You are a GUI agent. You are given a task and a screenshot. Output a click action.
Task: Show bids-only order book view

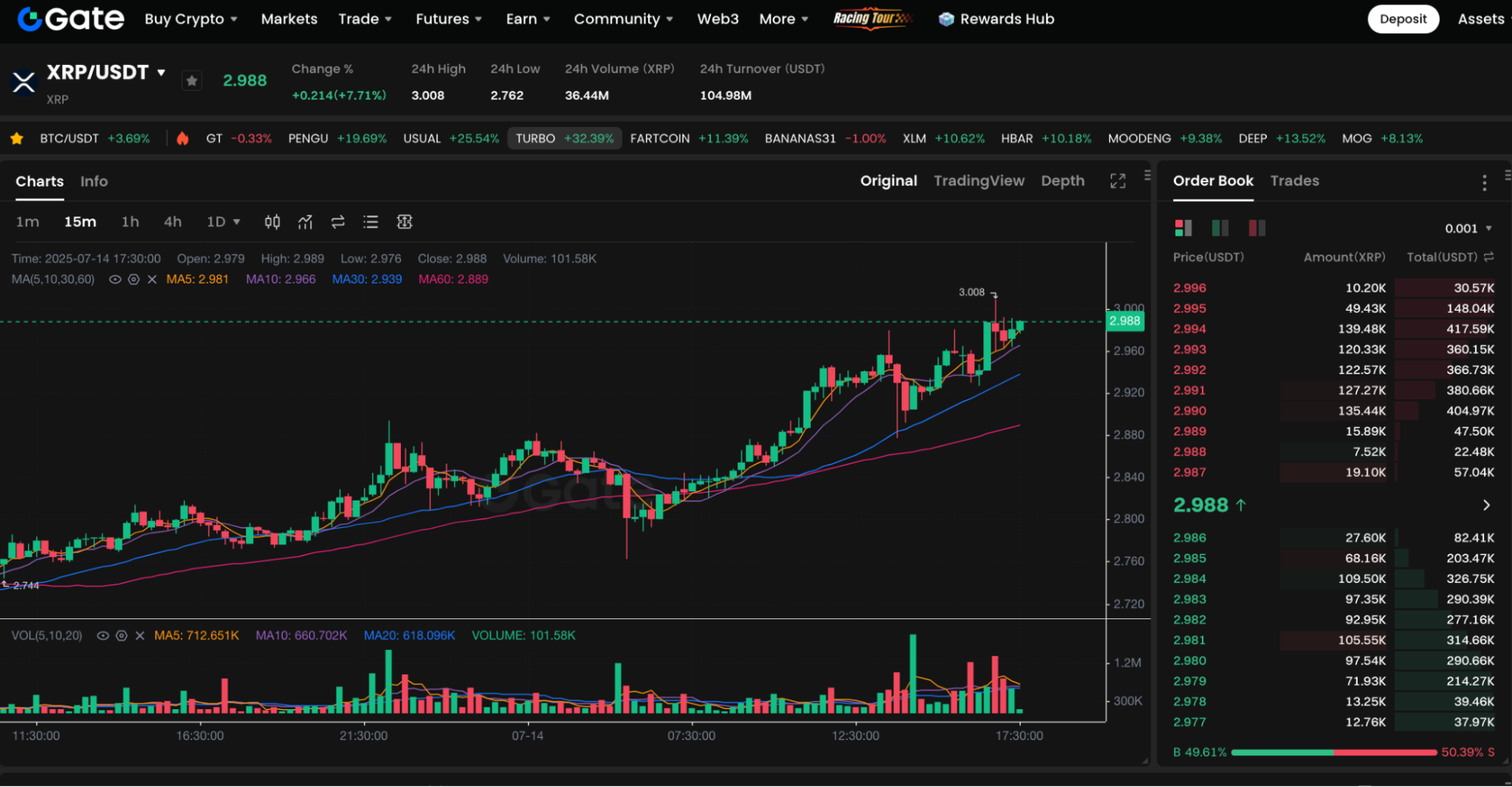click(1220, 228)
